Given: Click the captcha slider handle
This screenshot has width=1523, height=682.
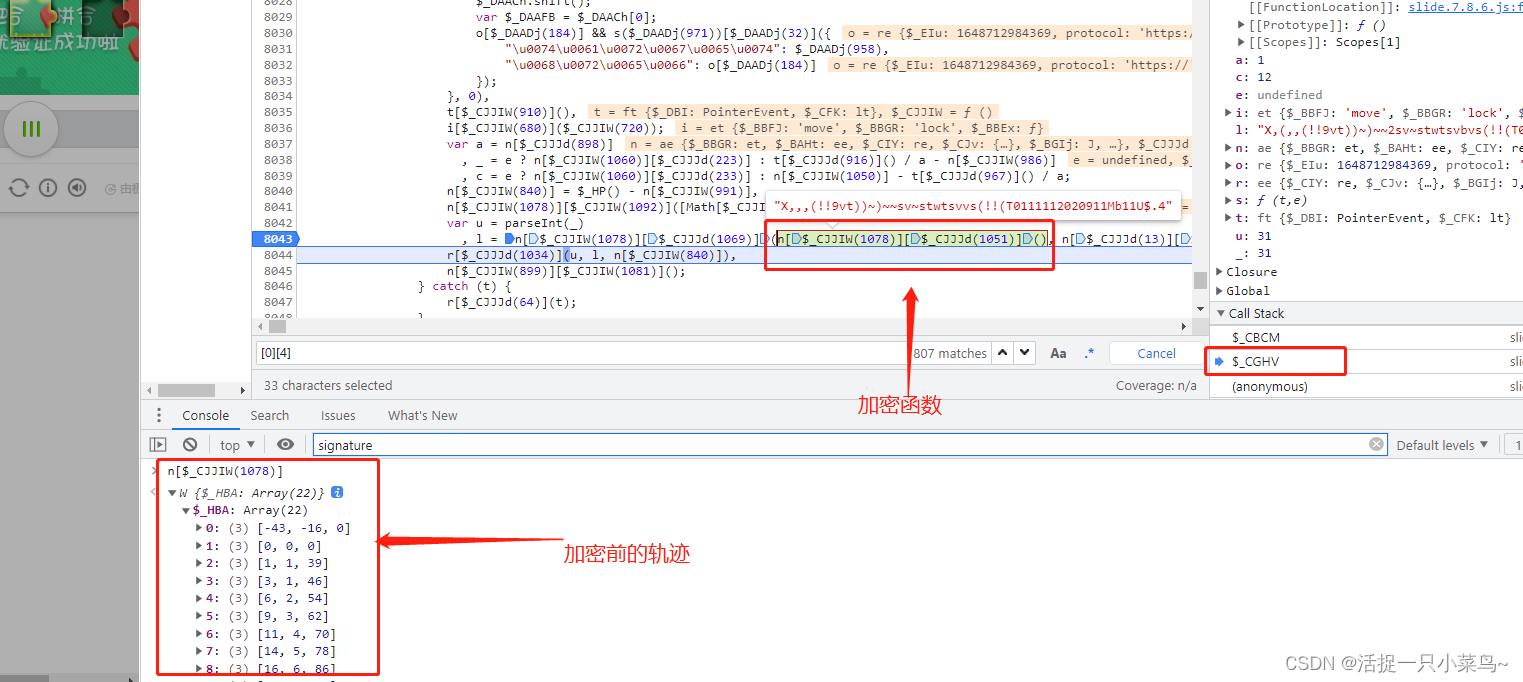Looking at the screenshot, I should pos(31,129).
